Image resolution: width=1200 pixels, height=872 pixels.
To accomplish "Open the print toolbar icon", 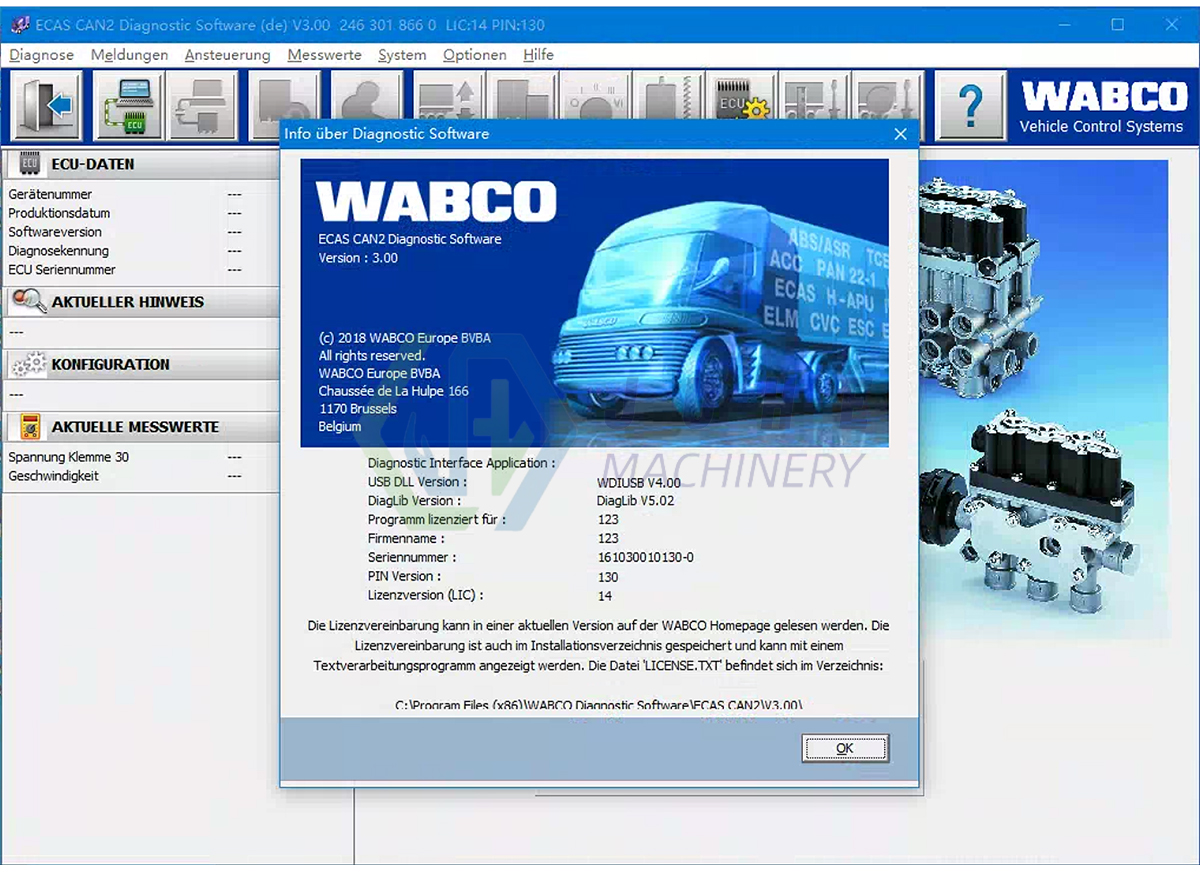I will 203,104.
